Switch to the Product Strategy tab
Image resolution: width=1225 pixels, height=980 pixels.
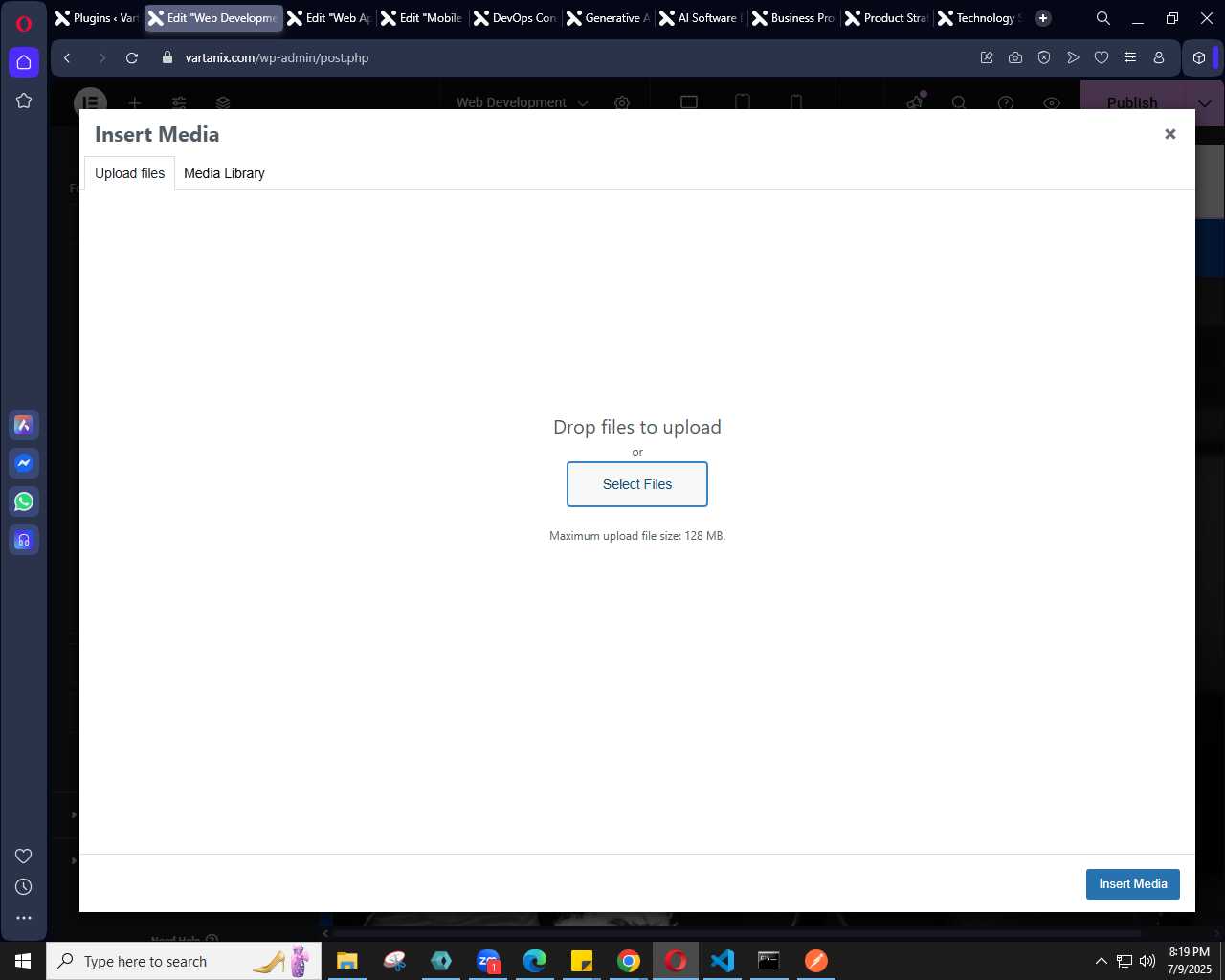tap(886, 18)
